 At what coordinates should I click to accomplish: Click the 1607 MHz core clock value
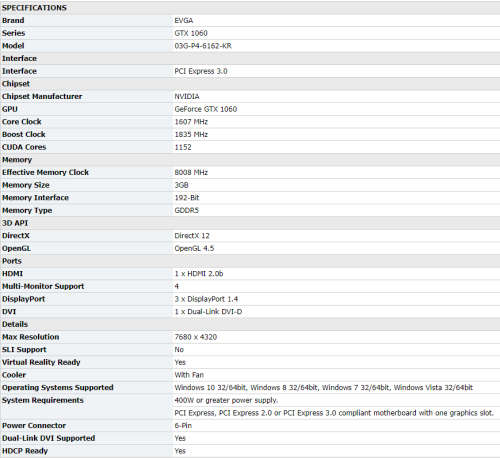coord(191,122)
